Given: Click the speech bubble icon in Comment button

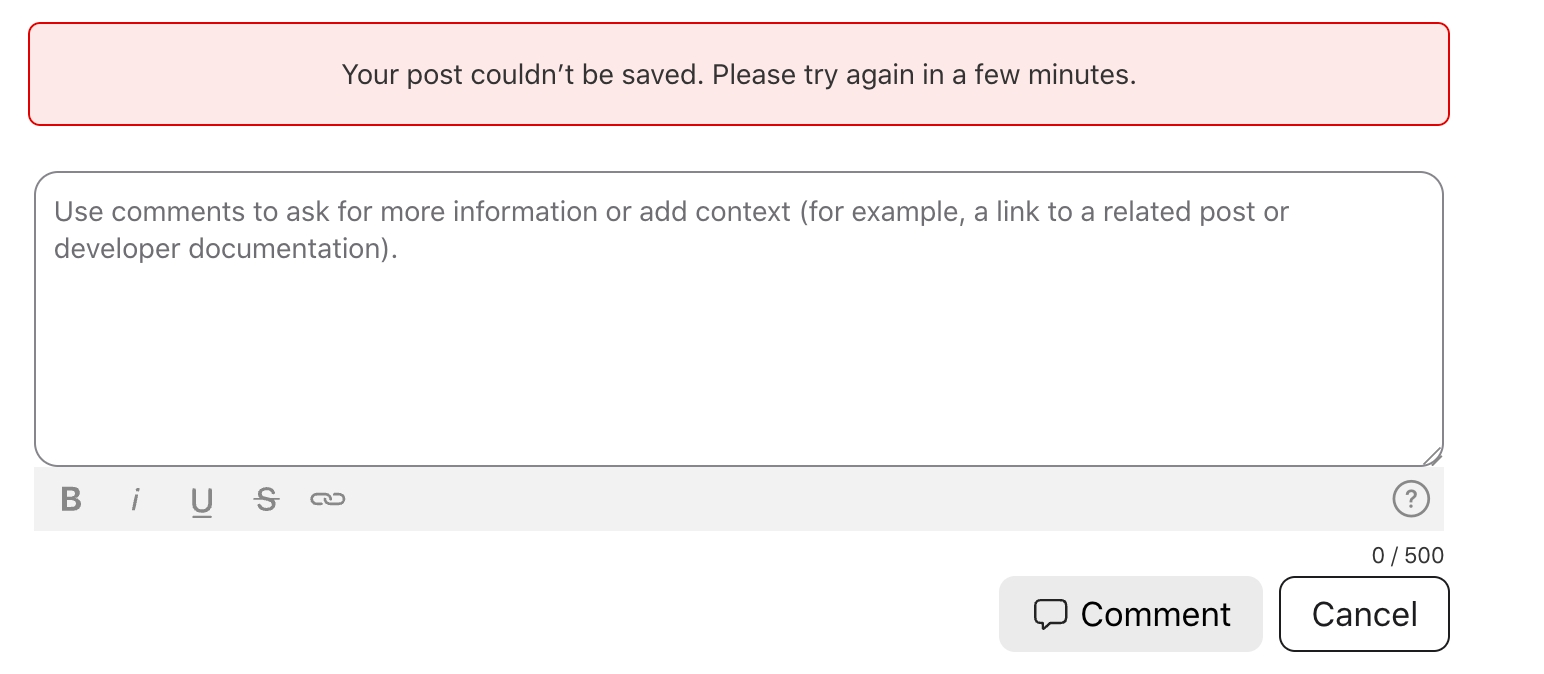Looking at the screenshot, I should coord(1050,614).
